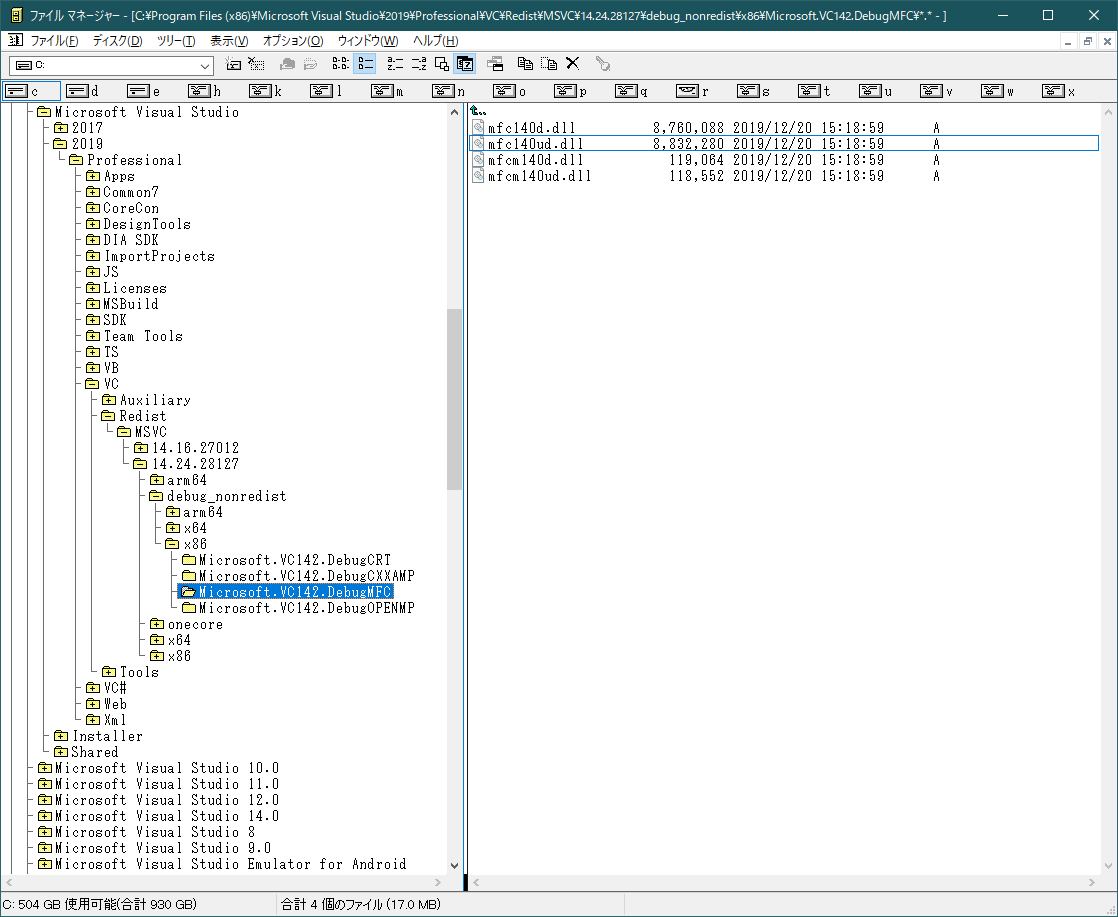1118x917 pixels.
Task: Click the Connect Network Drive toolbar icon
Action: (x=233, y=64)
